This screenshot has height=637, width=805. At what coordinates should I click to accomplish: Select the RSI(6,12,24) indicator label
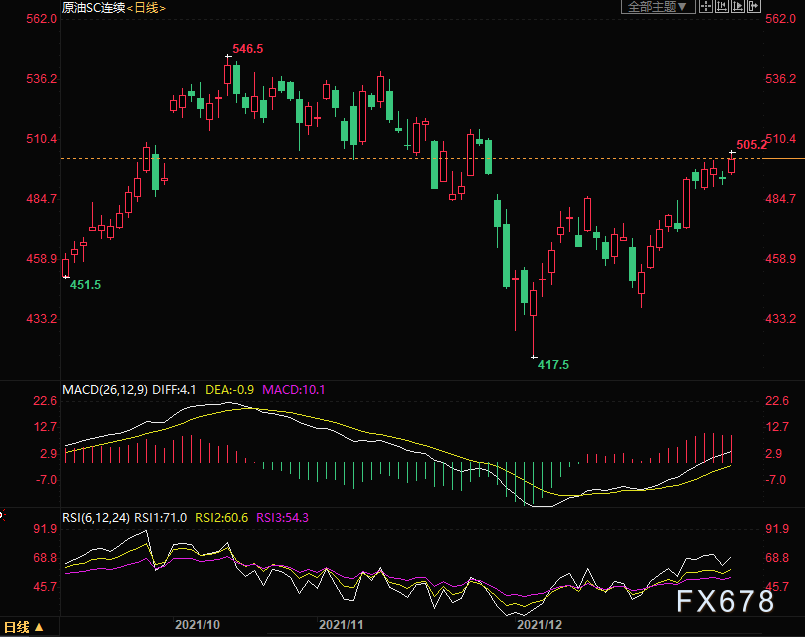point(95,517)
